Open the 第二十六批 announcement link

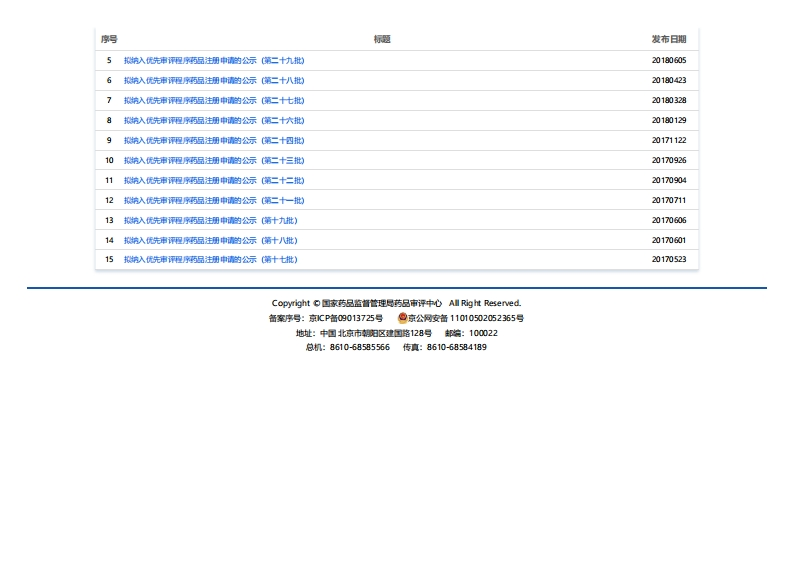214,121
